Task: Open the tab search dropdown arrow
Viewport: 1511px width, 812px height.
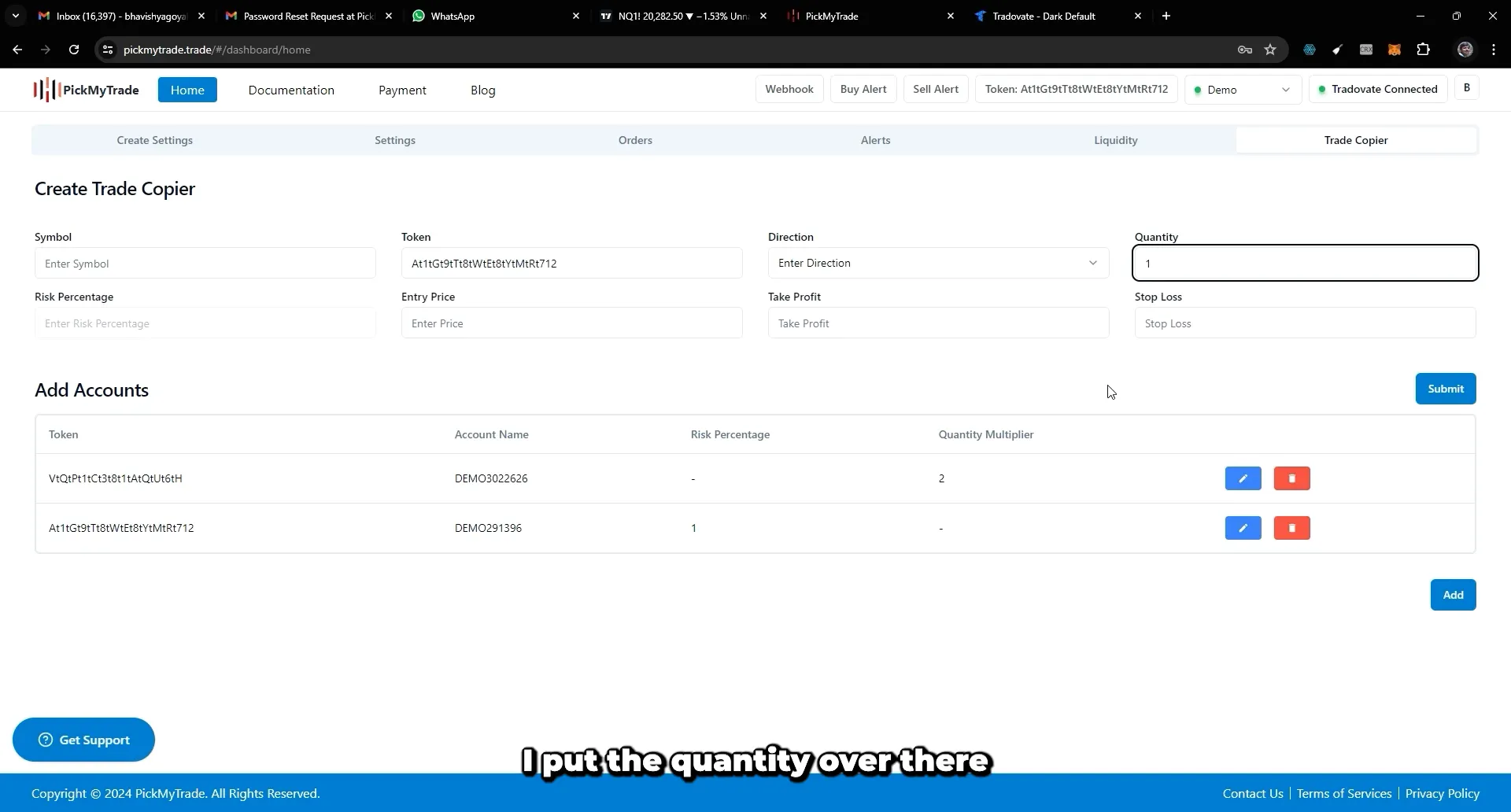Action: click(x=15, y=16)
